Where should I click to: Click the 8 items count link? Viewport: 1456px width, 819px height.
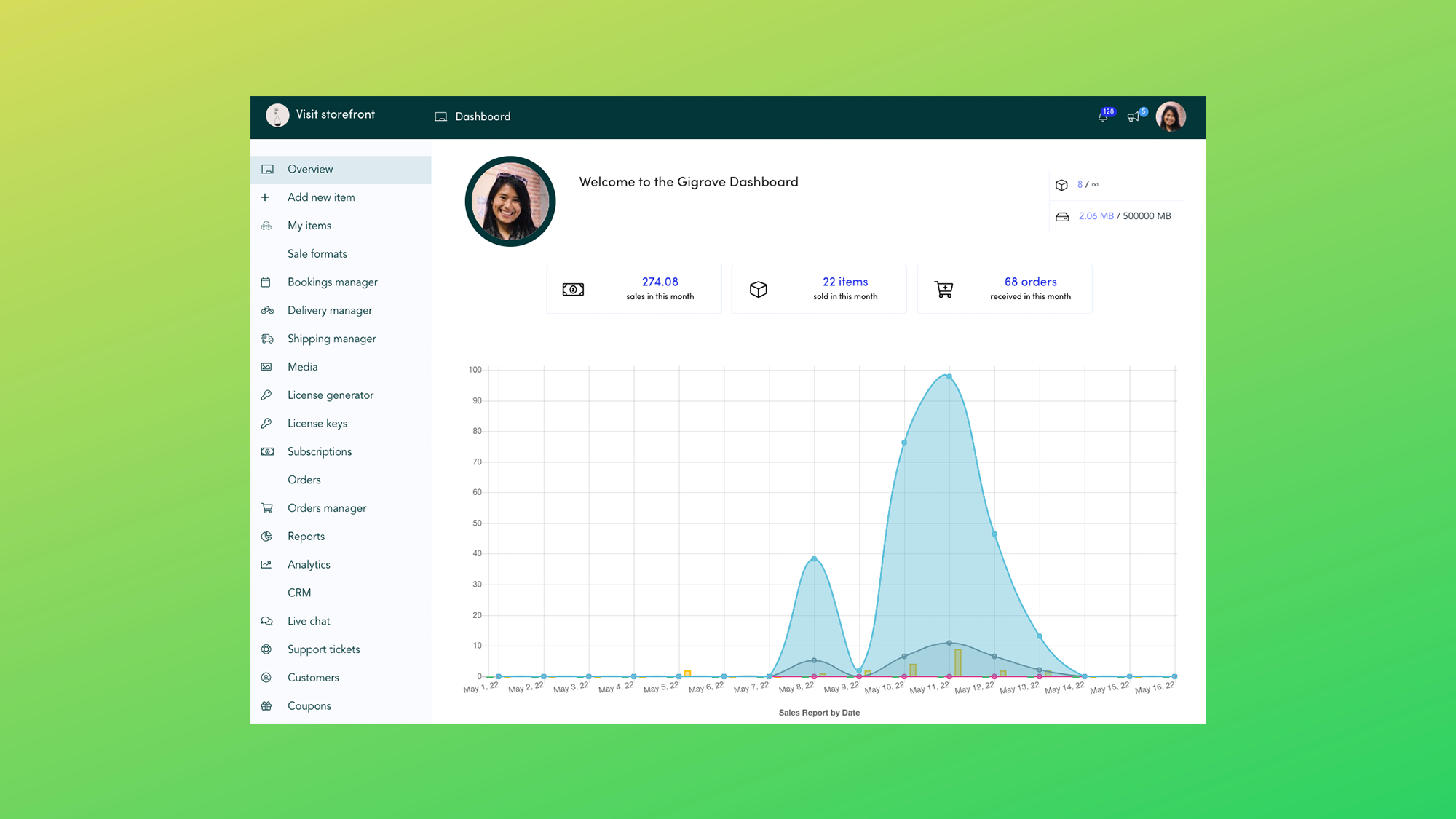click(x=1080, y=185)
